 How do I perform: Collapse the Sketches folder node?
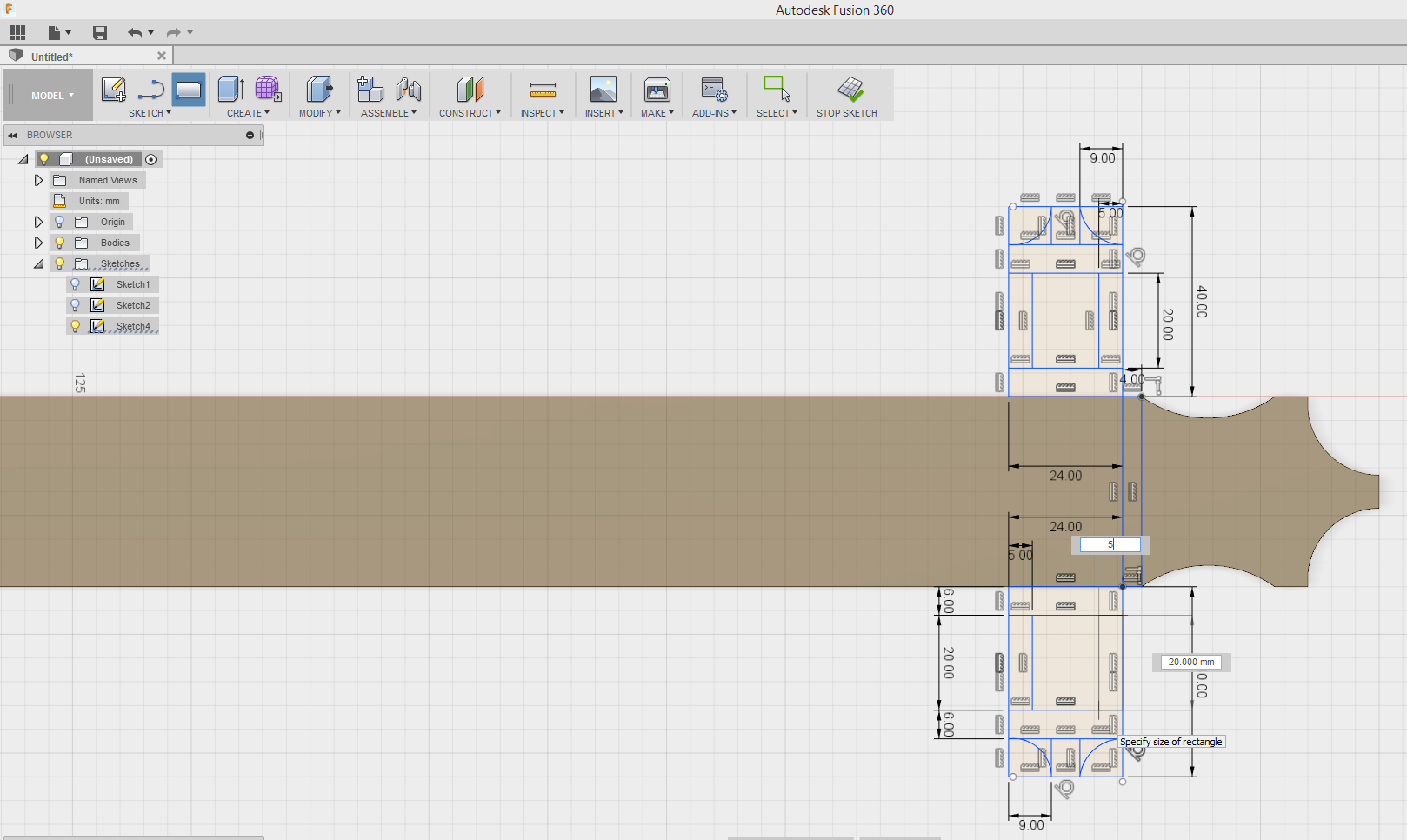(38, 263)
